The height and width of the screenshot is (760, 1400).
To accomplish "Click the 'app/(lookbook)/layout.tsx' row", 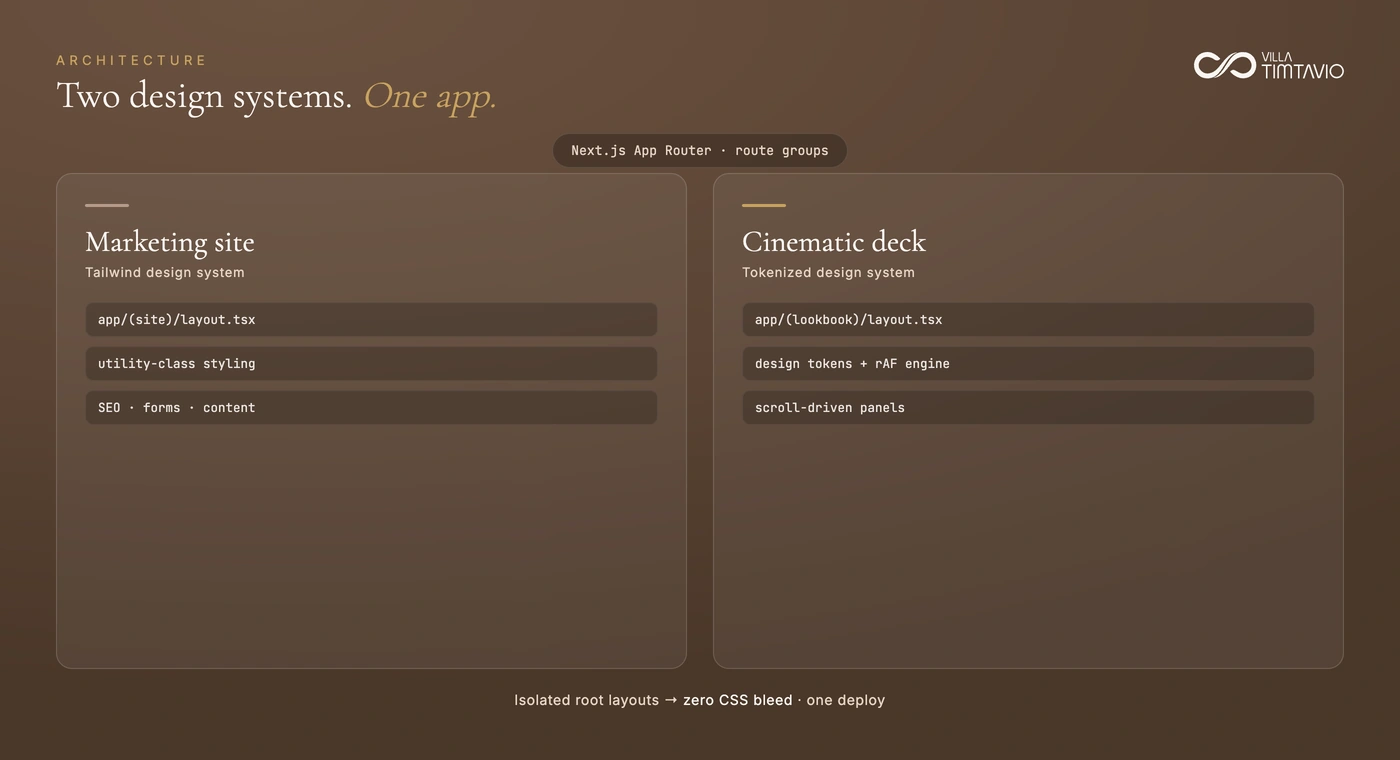I will (x=1028, y=320).
